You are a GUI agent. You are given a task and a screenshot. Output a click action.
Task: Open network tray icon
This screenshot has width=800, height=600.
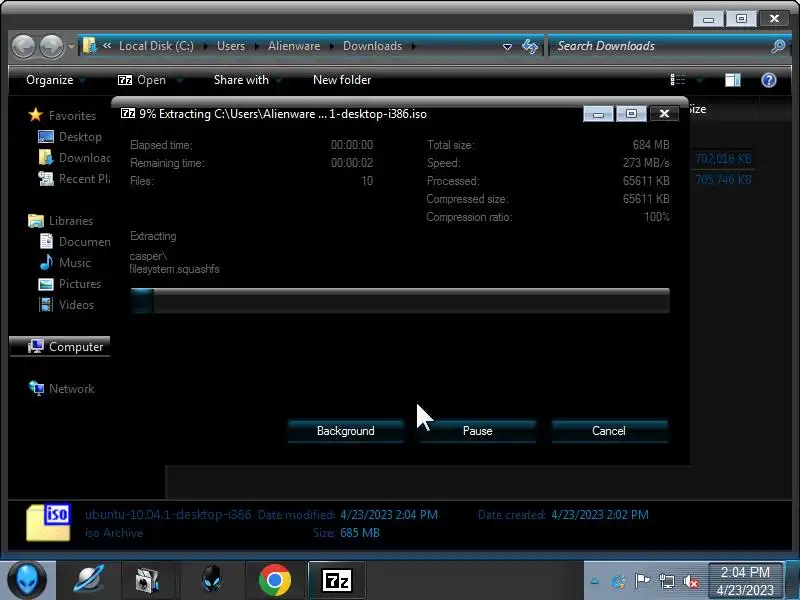click(x=666, y=581)
